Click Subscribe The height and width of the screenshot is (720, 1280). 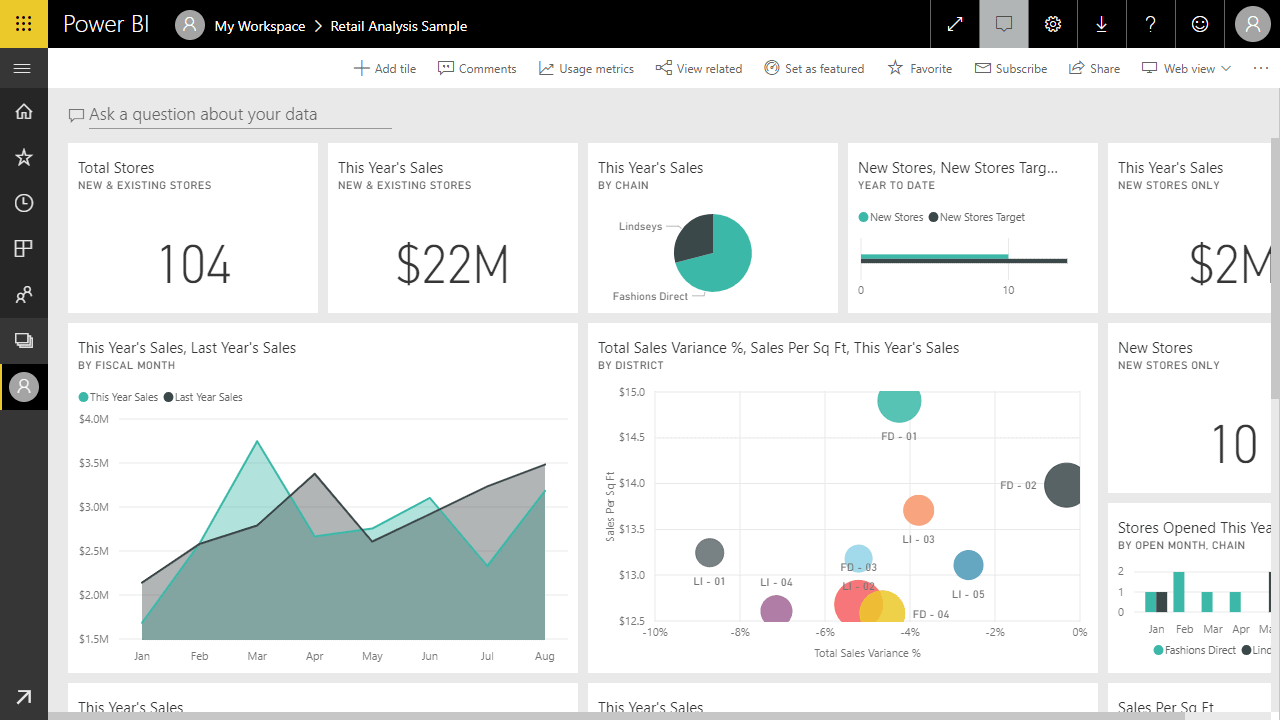point(1011,69)
